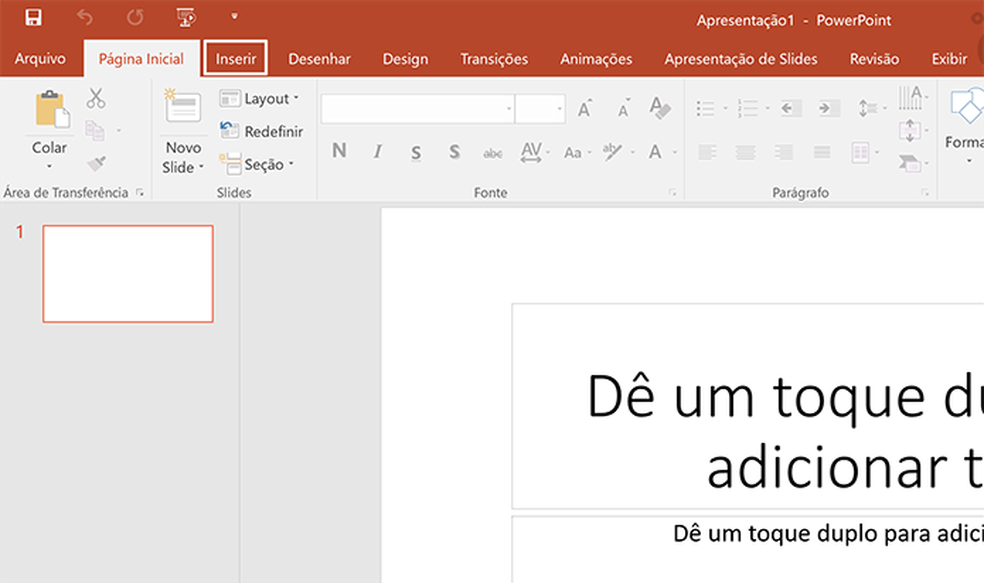The height and width of the screenshot is (583, 984).
Task: Expand the font size dropdown arrow
Action: click(559, 109)
